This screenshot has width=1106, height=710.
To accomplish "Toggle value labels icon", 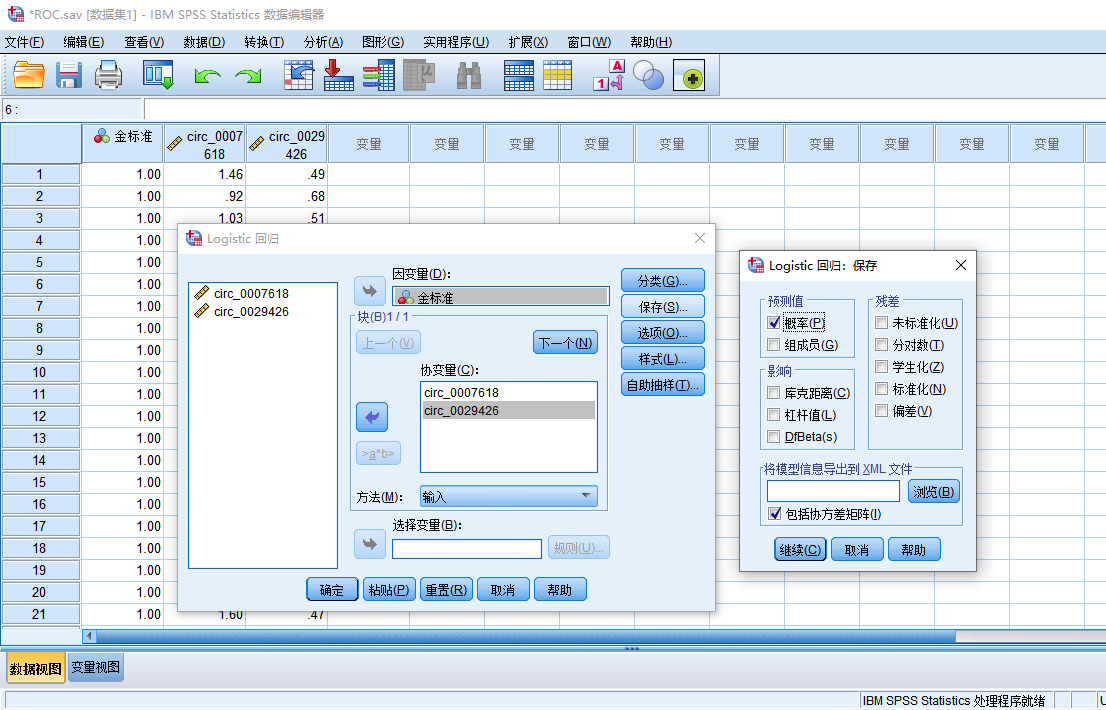I will (x=609, y=75).
